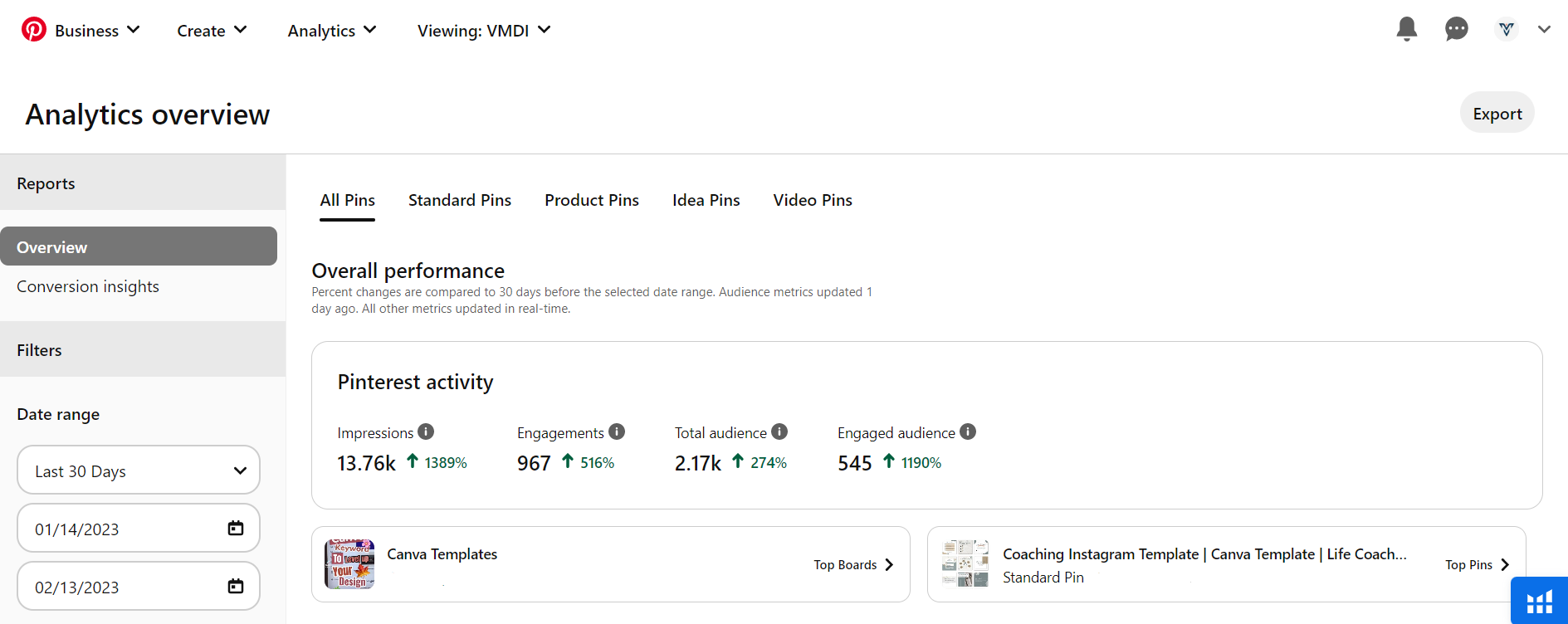Open calendar for start date 01/14/2023
Image resolution: width=1568 pixels, height=624 pixels.
[236, 529]
